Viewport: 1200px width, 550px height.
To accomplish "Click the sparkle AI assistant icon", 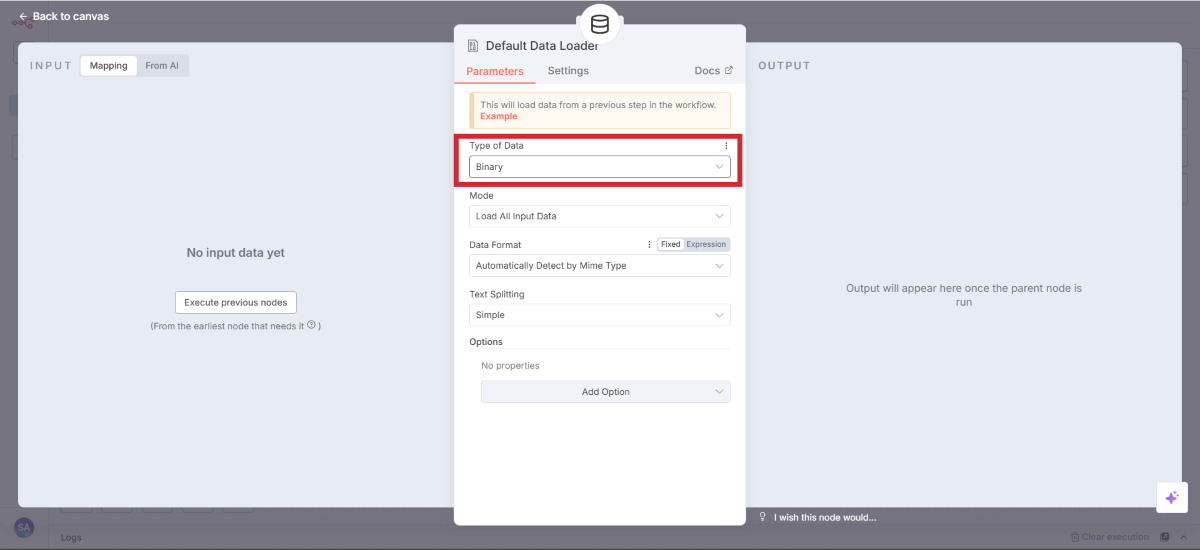I will [x=1171, y=497].
